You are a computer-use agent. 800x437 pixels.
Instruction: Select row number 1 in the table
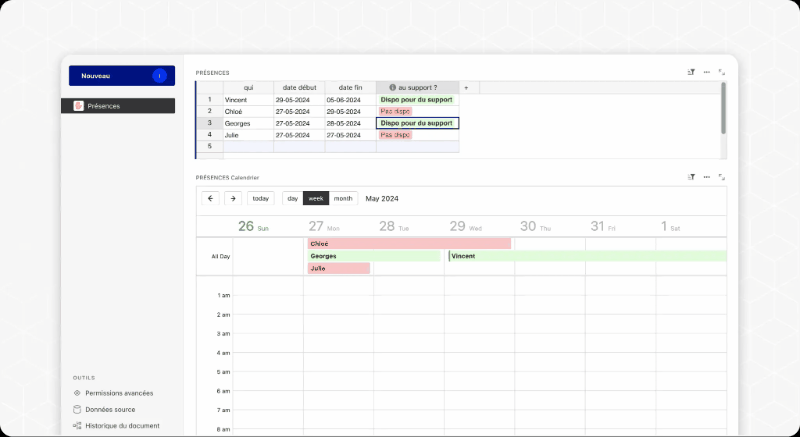coord(210,100)
